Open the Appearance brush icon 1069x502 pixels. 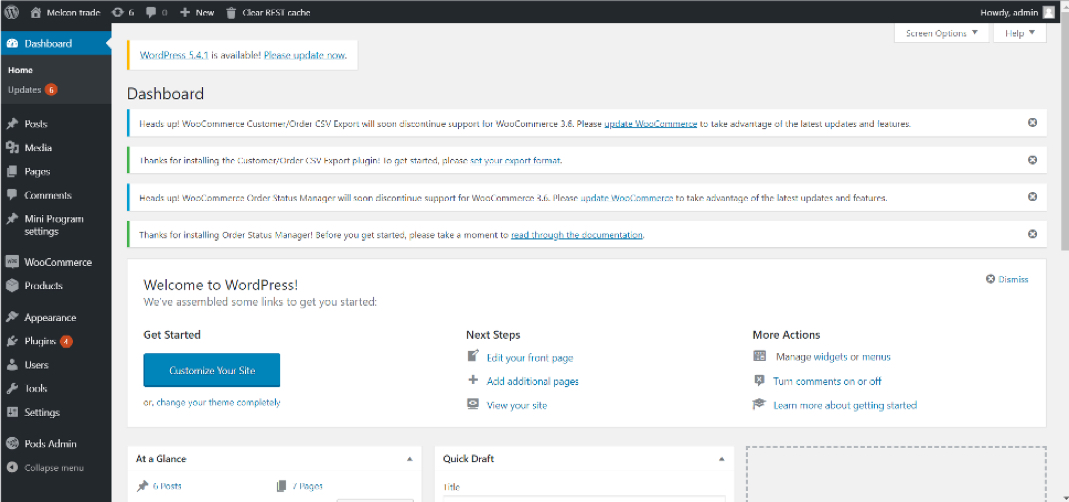click(x=12, y=318)
